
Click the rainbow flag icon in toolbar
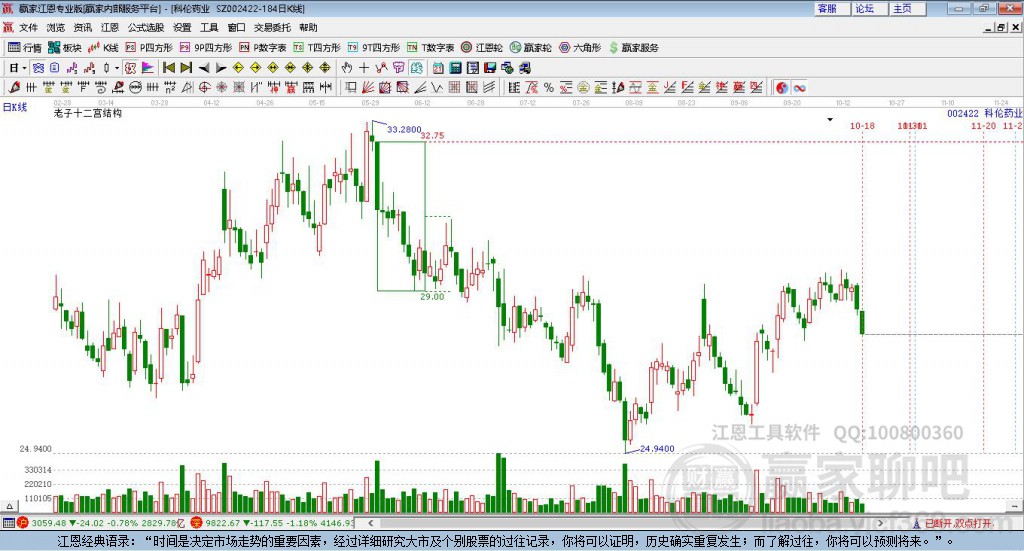[148, 68]
